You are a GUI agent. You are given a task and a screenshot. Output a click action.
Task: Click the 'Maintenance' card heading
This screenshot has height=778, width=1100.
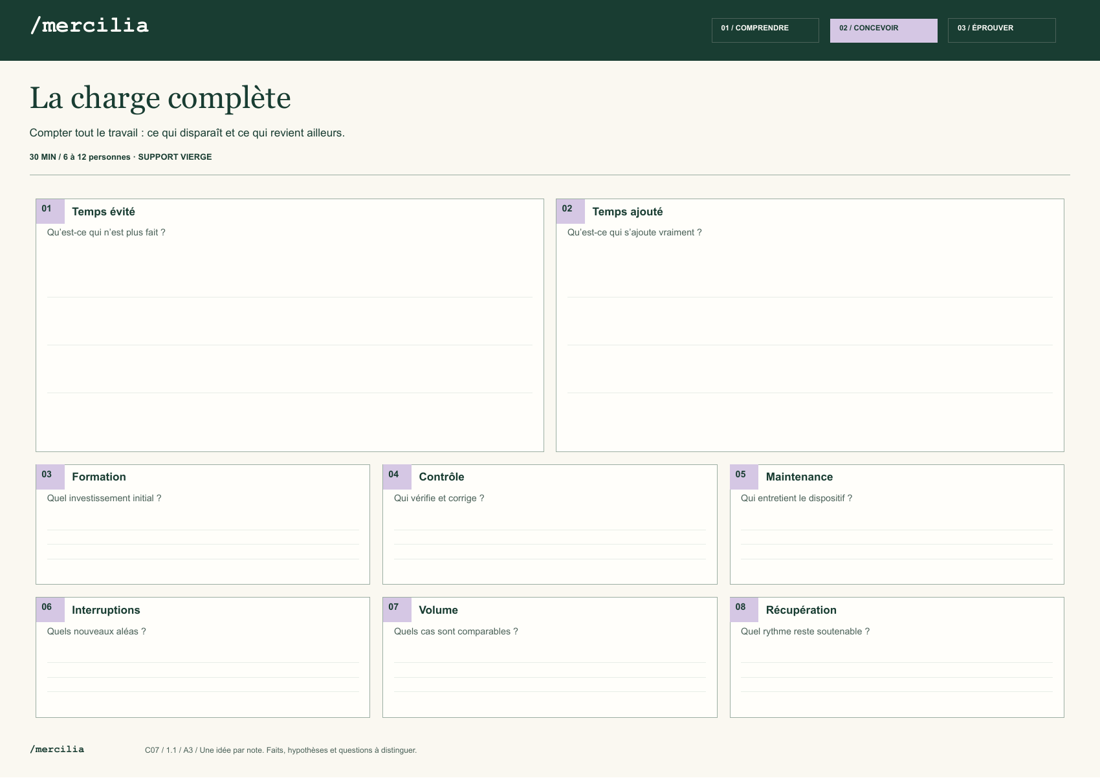[x=799, y=477]
